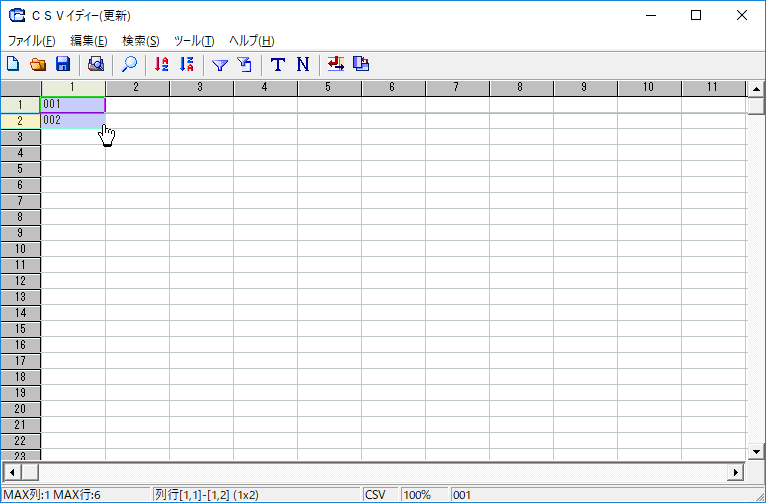Select row header 3
Viewport: 766px width, 503px height.
click(x=20, y=137)
